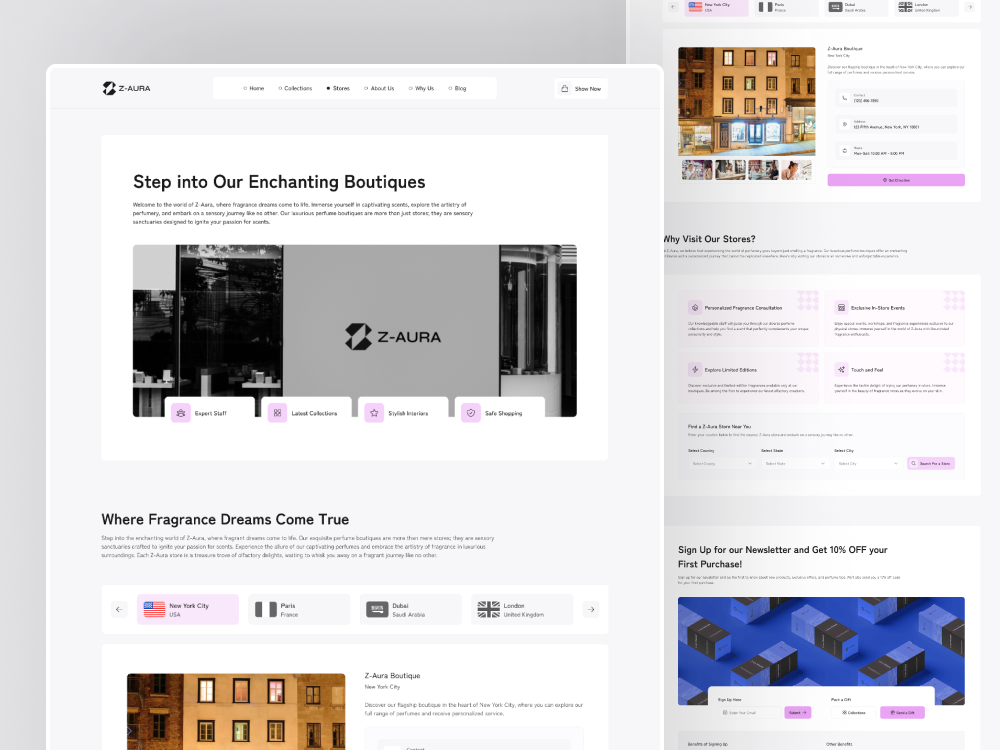Image resolution: width=1000 pixels, height=750 pixels.
Task: Select the London store location card
Action: click(x=522, y=608)
